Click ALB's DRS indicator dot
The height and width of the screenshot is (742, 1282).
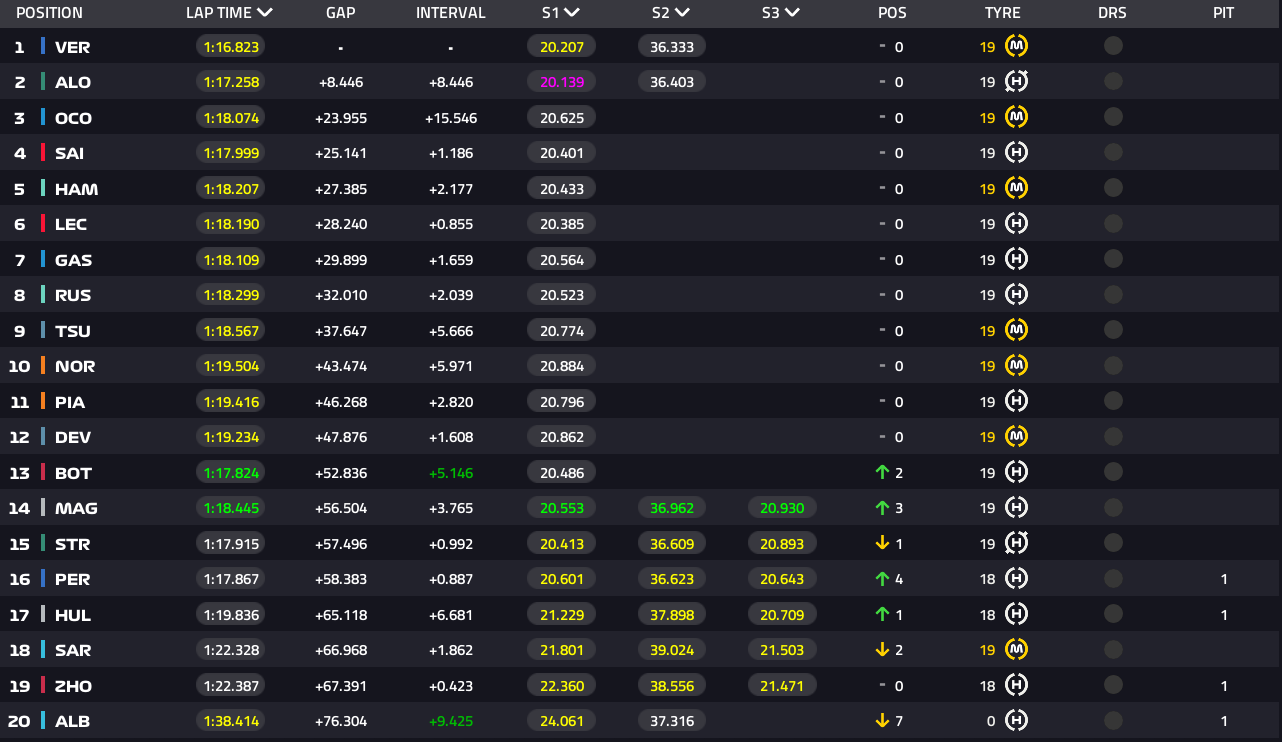1113,720
